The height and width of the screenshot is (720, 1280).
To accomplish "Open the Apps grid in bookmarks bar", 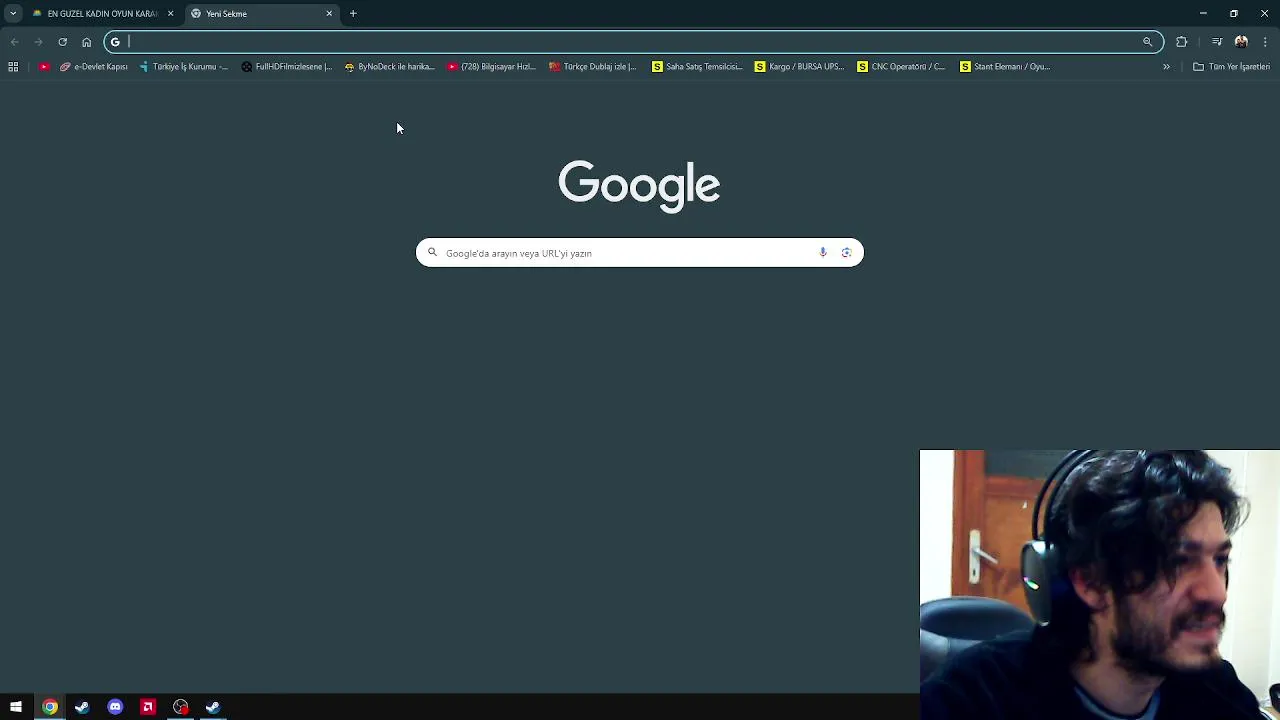I will click(13, 66).
